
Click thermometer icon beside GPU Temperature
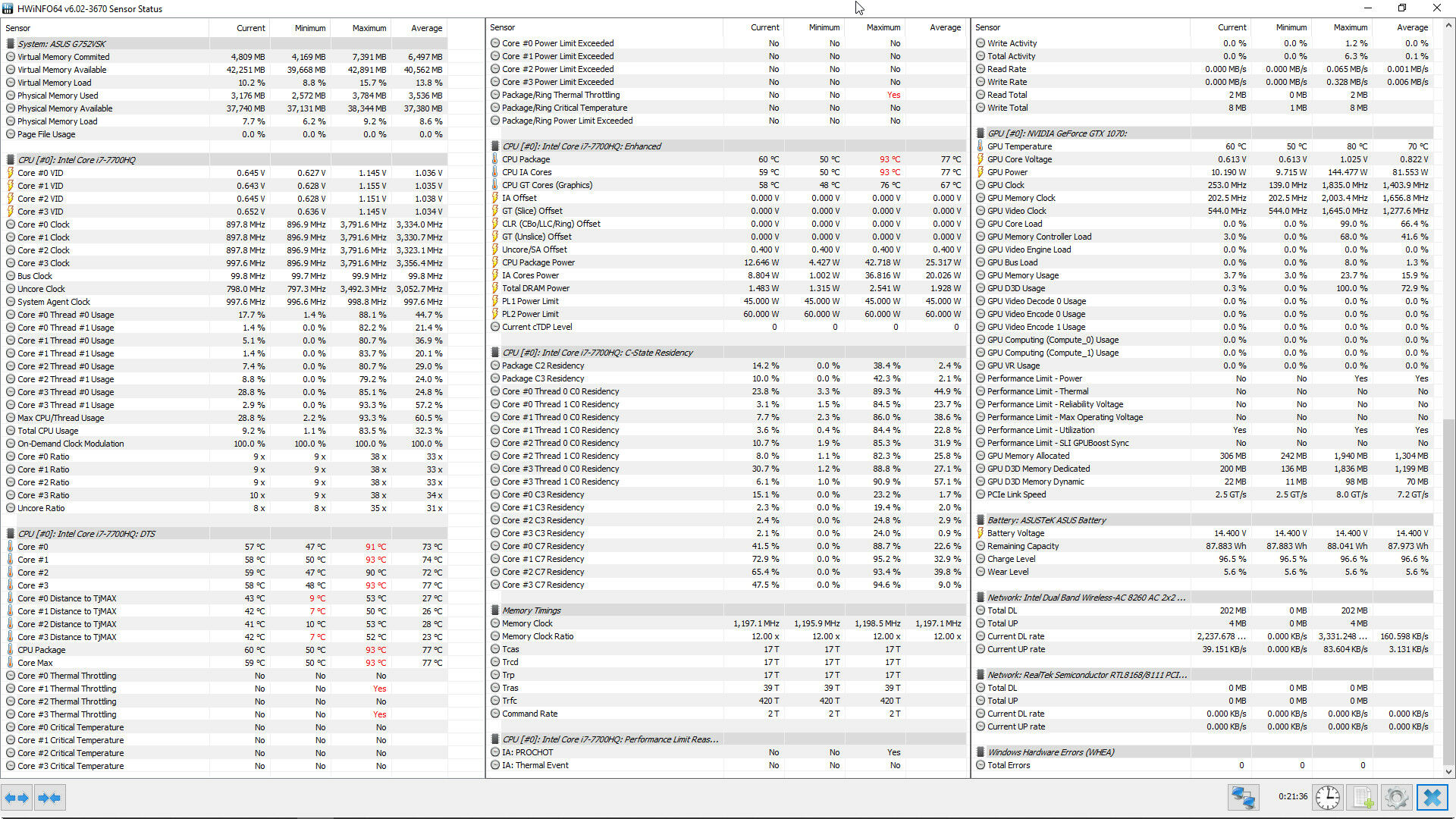[x=981, y=146]
